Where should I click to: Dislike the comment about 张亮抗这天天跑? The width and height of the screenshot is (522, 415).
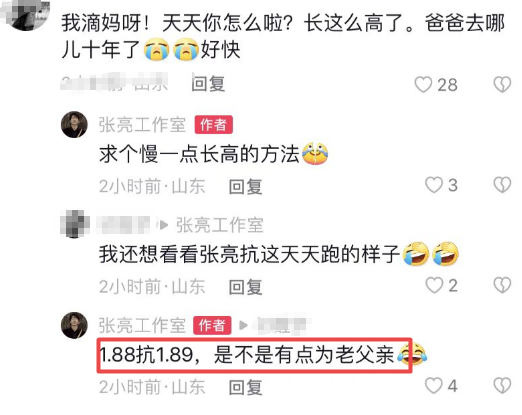pyautogui.click(x=502, y=285)
